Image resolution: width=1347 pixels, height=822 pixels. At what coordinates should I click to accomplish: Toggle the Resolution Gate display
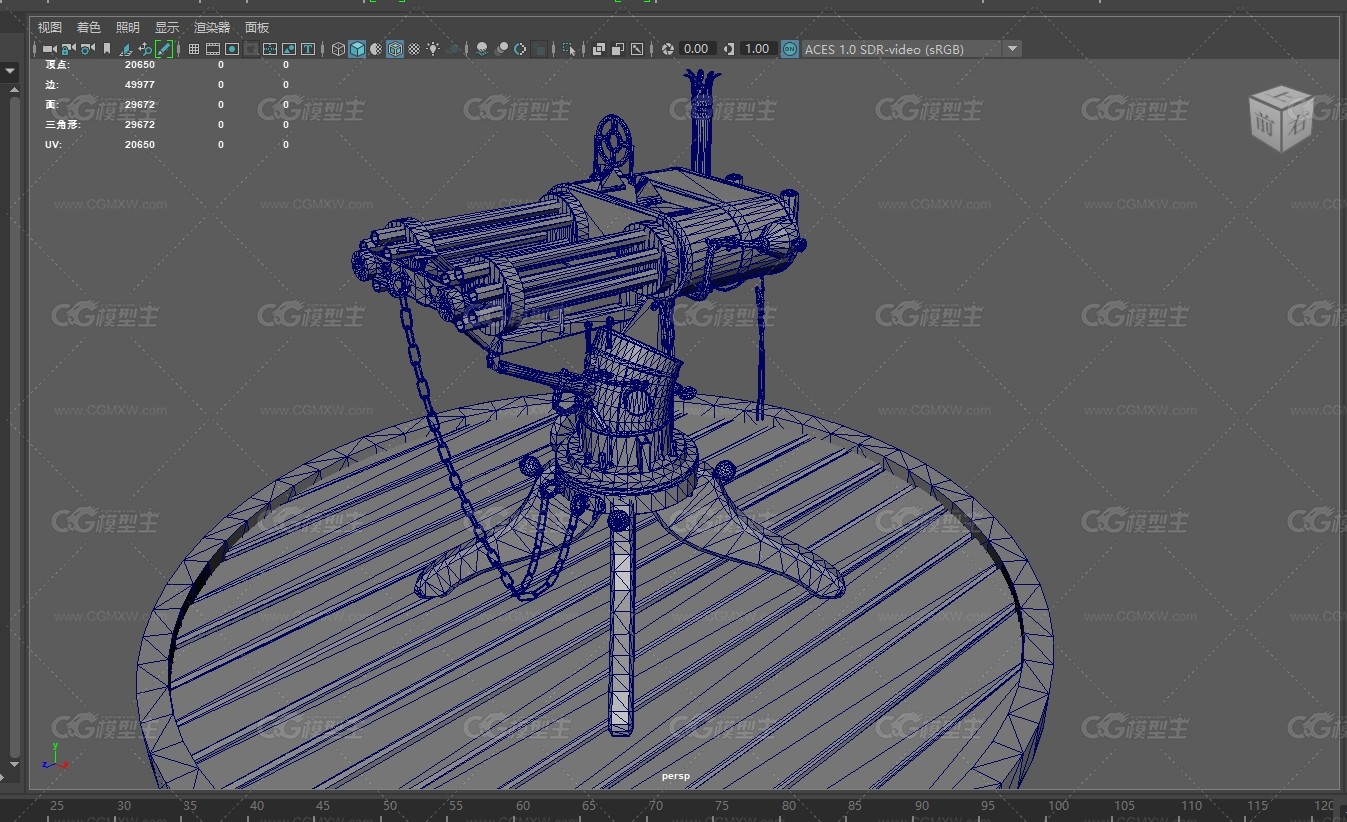coord(232,49)
